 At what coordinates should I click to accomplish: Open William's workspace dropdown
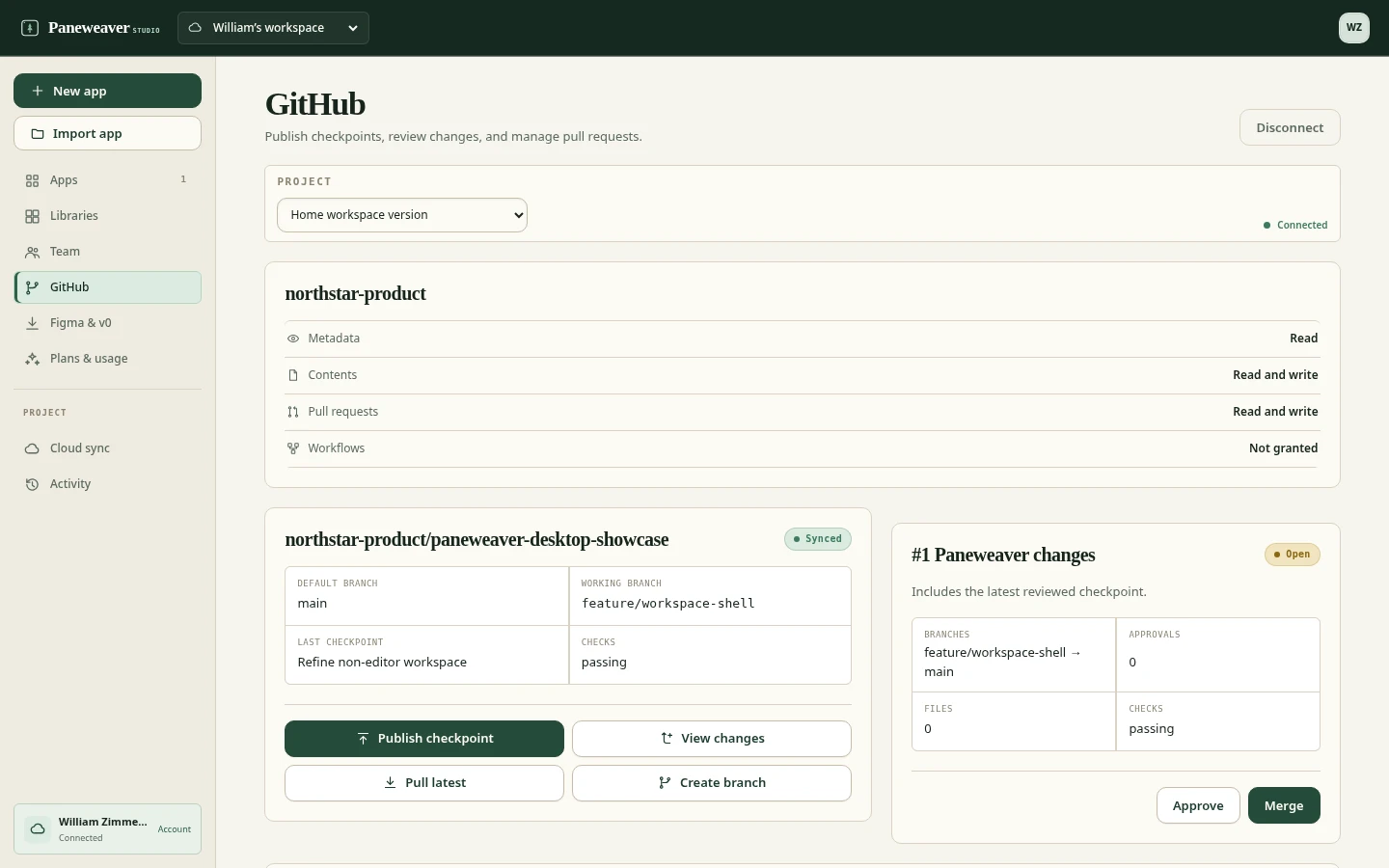pyautogui.click(x=273, y=28)
